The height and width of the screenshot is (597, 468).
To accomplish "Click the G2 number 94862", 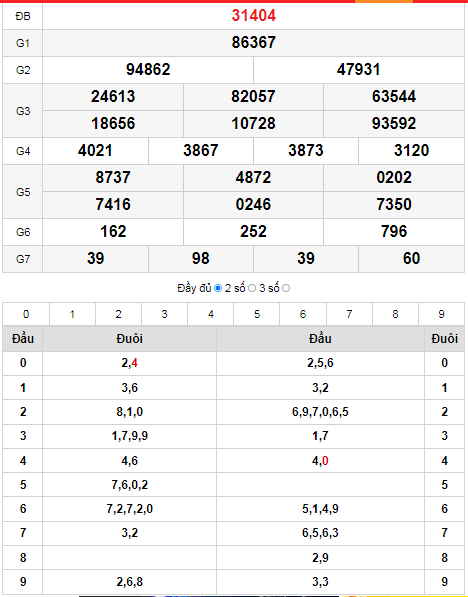I will coord(148,69).
